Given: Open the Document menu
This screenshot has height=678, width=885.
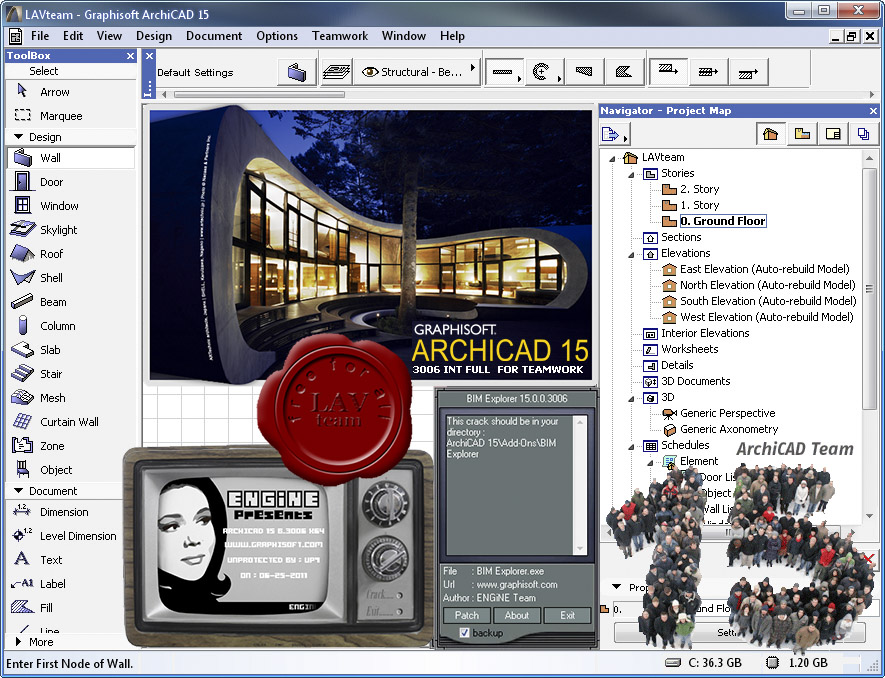Looking at the screenshot, I should tap(214, 36).
